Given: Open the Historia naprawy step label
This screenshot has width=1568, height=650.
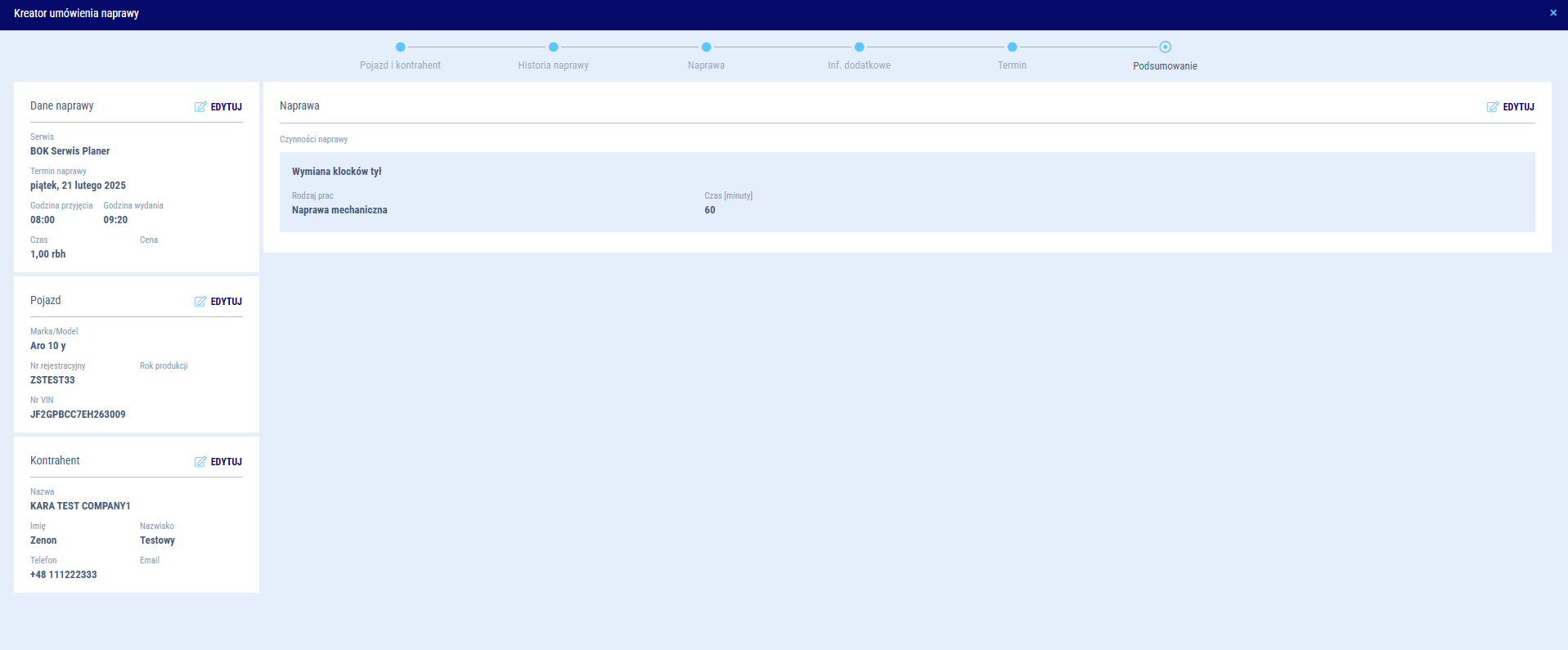Looking at the screenshot, I should coord(553,65).
